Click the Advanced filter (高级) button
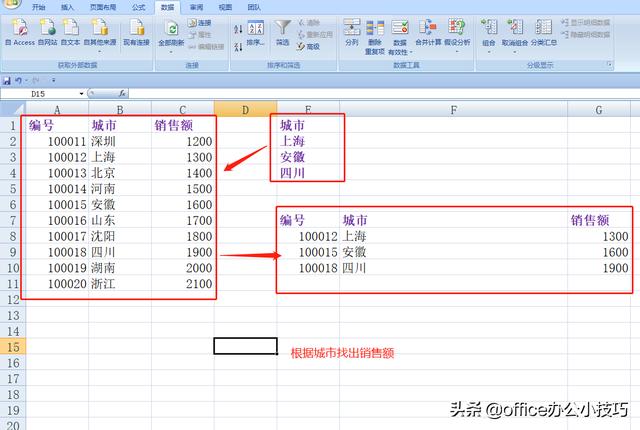Image resolution: width=640 pixels, height=430 pixels. [x=309, y=47]
